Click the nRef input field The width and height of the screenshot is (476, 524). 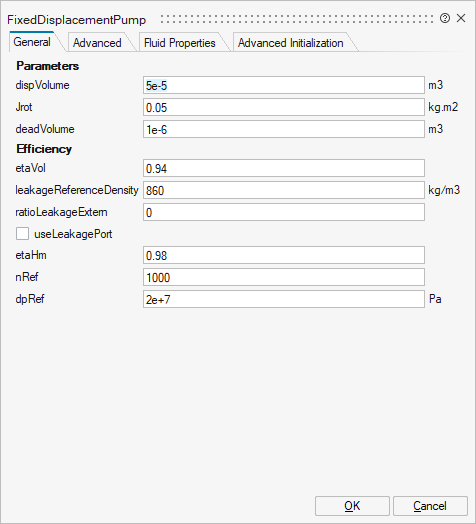[284, 277]
